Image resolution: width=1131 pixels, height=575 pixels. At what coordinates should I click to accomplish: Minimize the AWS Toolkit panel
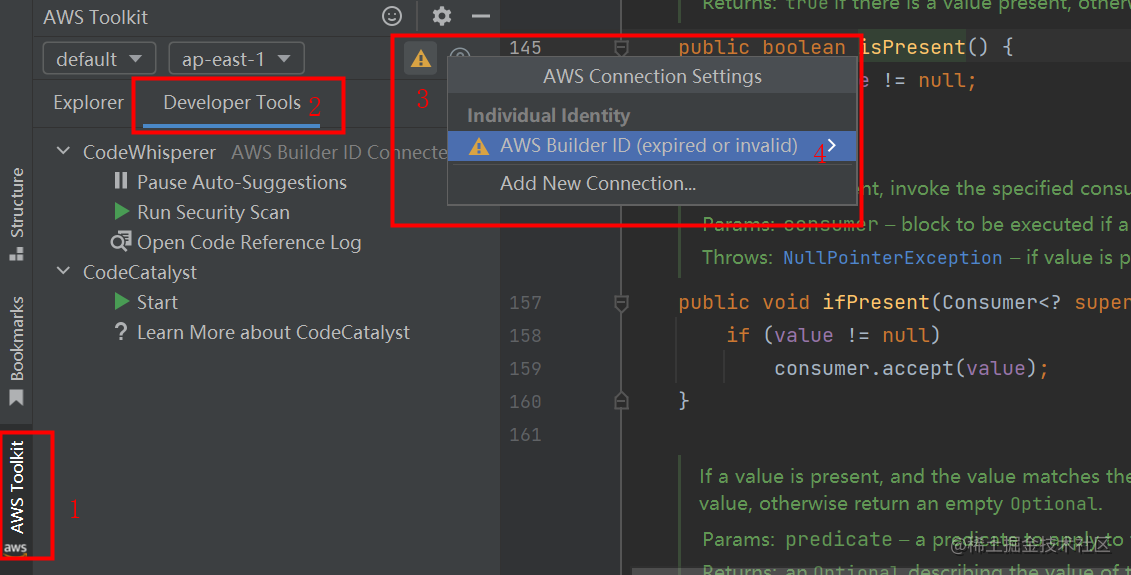click(x=480, y=16)
